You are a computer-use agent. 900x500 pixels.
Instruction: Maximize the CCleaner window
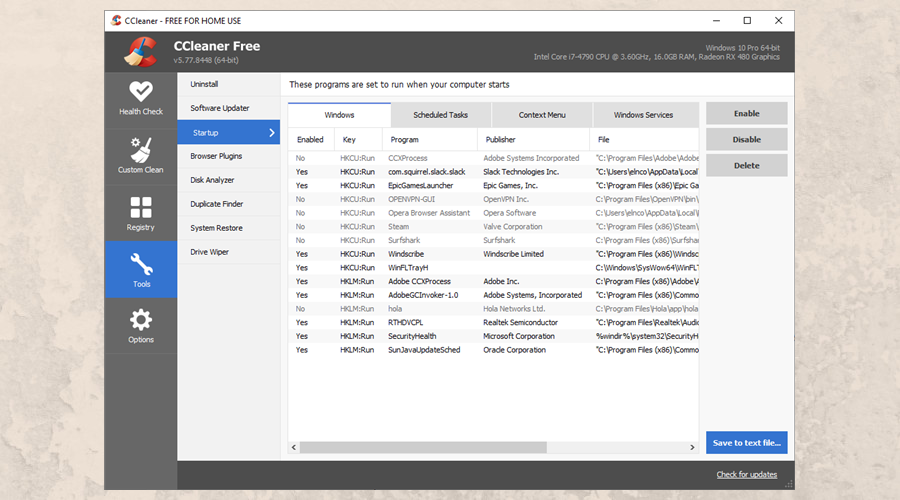coord(747,21)
